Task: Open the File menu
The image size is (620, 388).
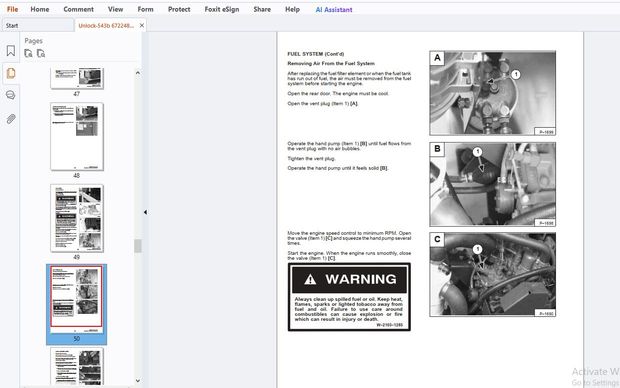Action: 12,9
